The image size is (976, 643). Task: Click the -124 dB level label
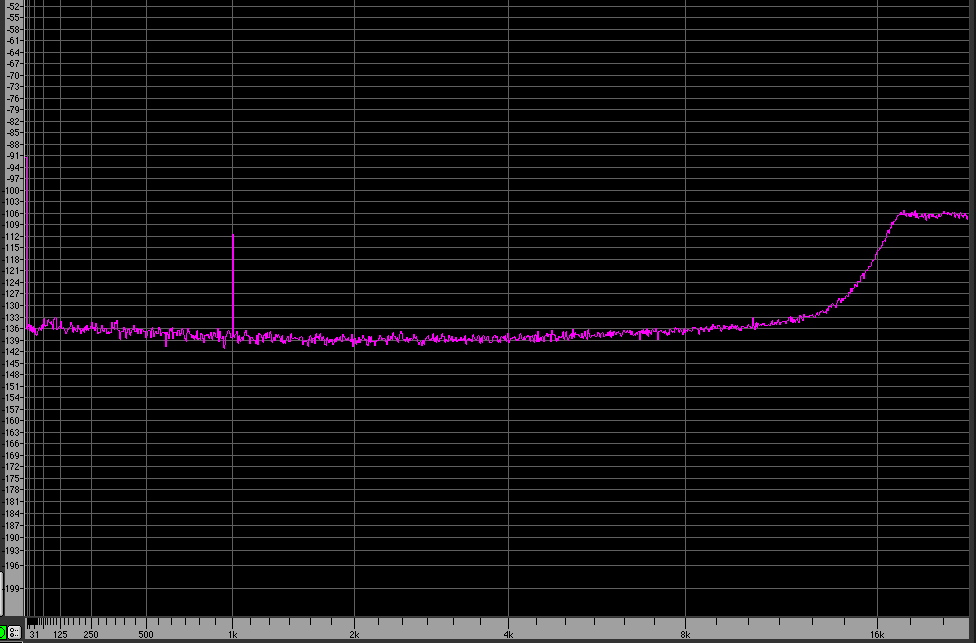pos(12,283)
